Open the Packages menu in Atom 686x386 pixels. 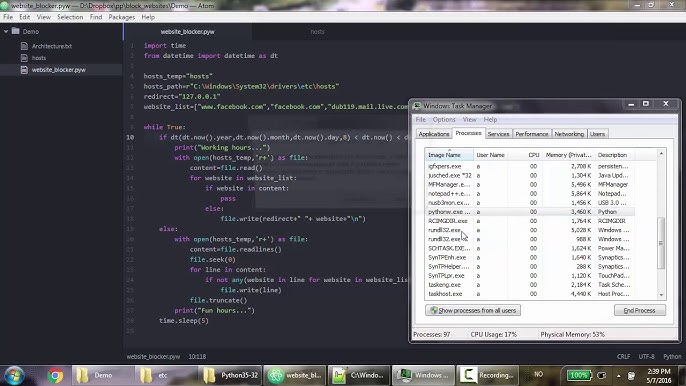pos(122,17)
